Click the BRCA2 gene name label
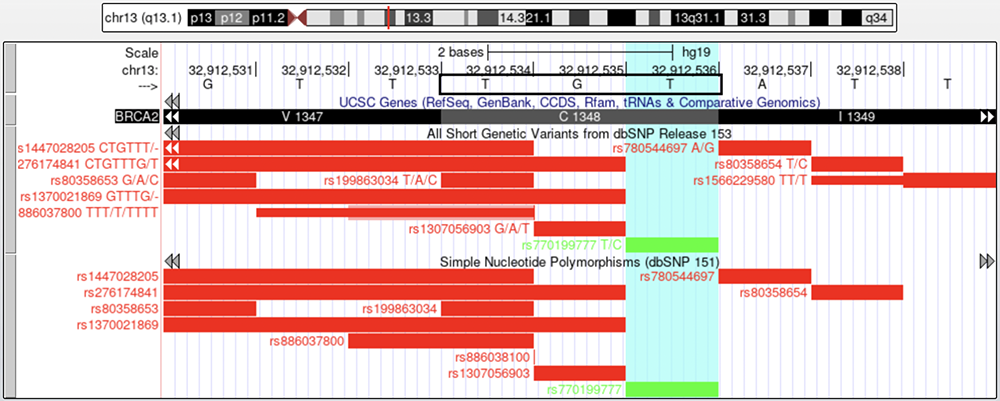Image resolution: width=1000 pixels, height=401 pixels. coord(139,117)
